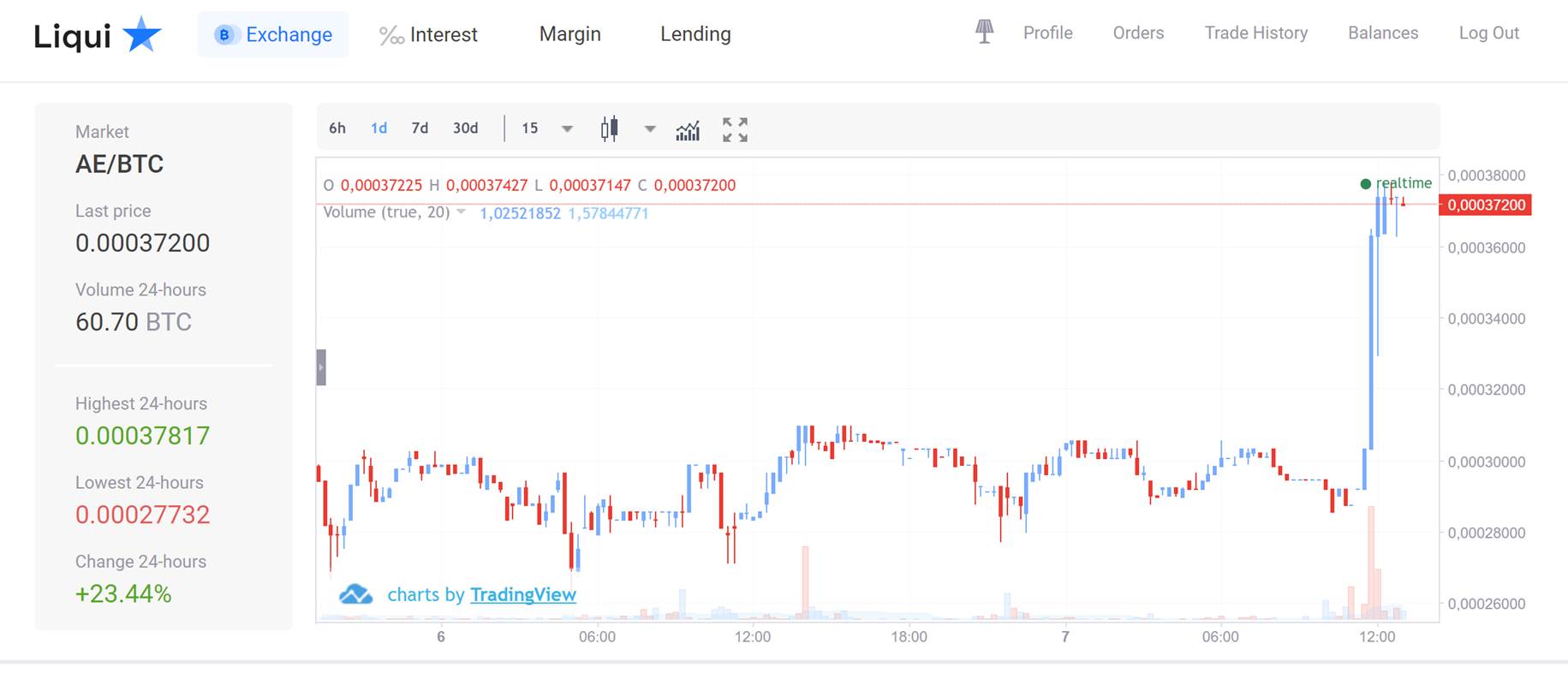Open the Lending tab

click(x=695, y=34)
